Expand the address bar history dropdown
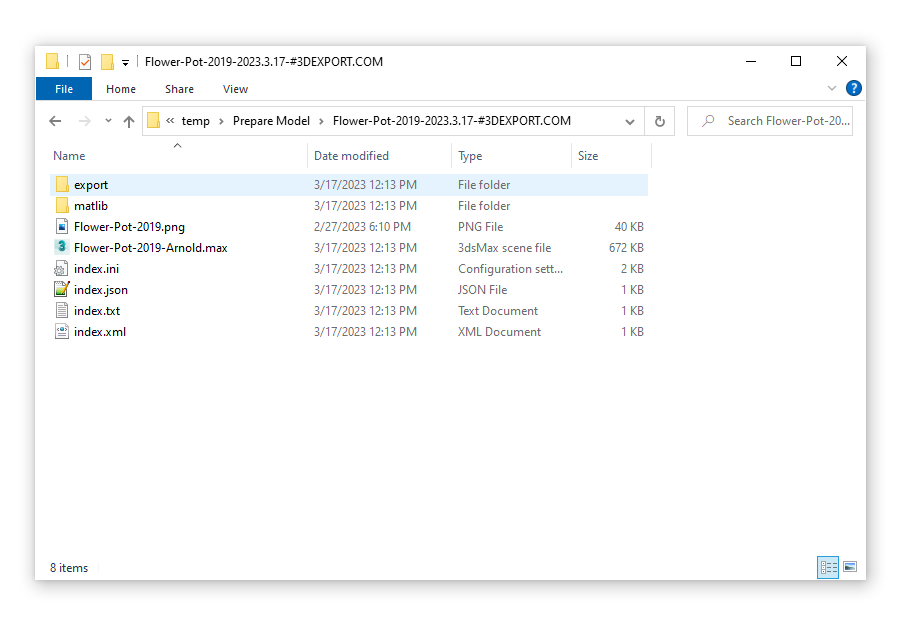The image size is (901, 627). point(630,121)
